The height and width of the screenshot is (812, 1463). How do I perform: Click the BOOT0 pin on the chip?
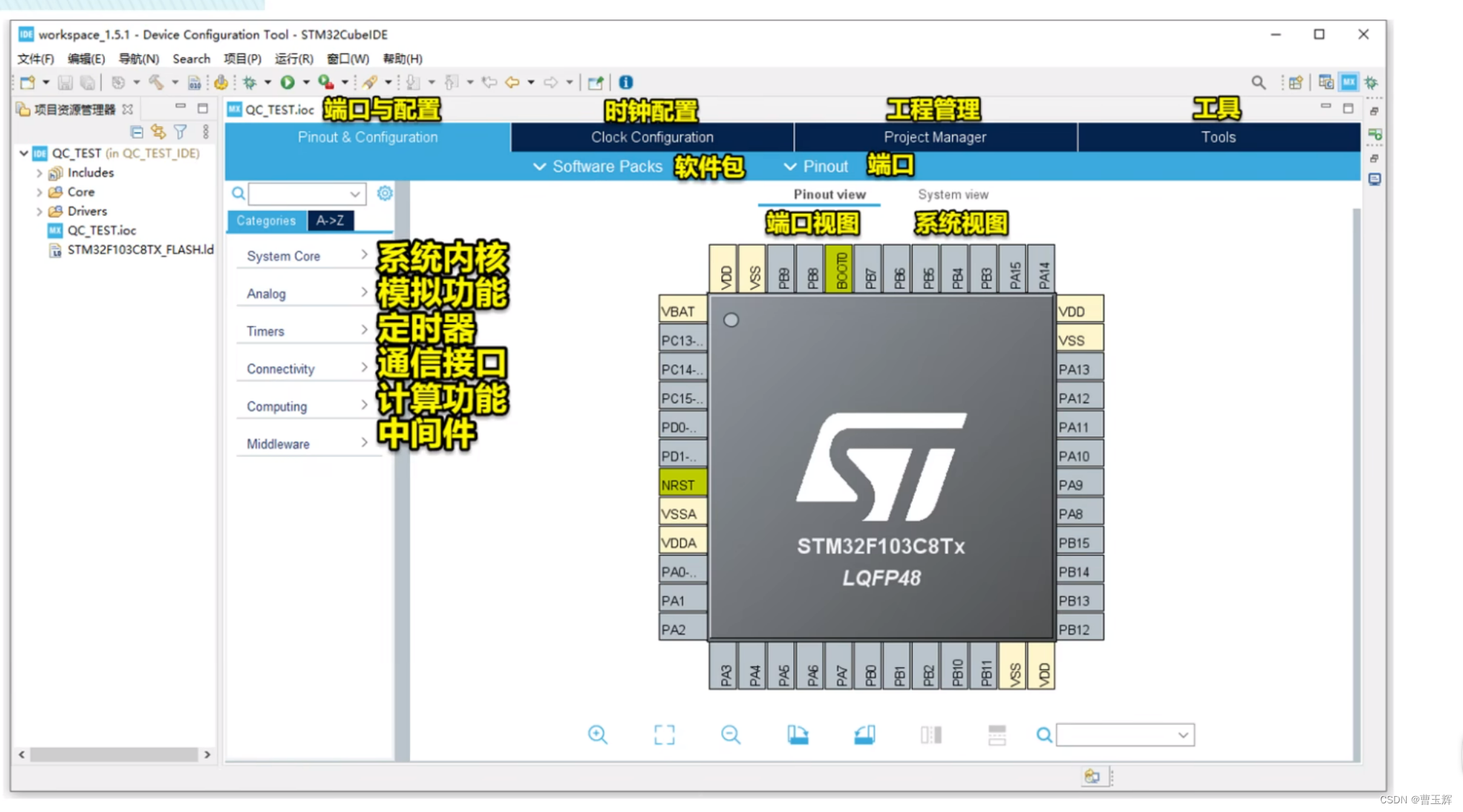840,269
